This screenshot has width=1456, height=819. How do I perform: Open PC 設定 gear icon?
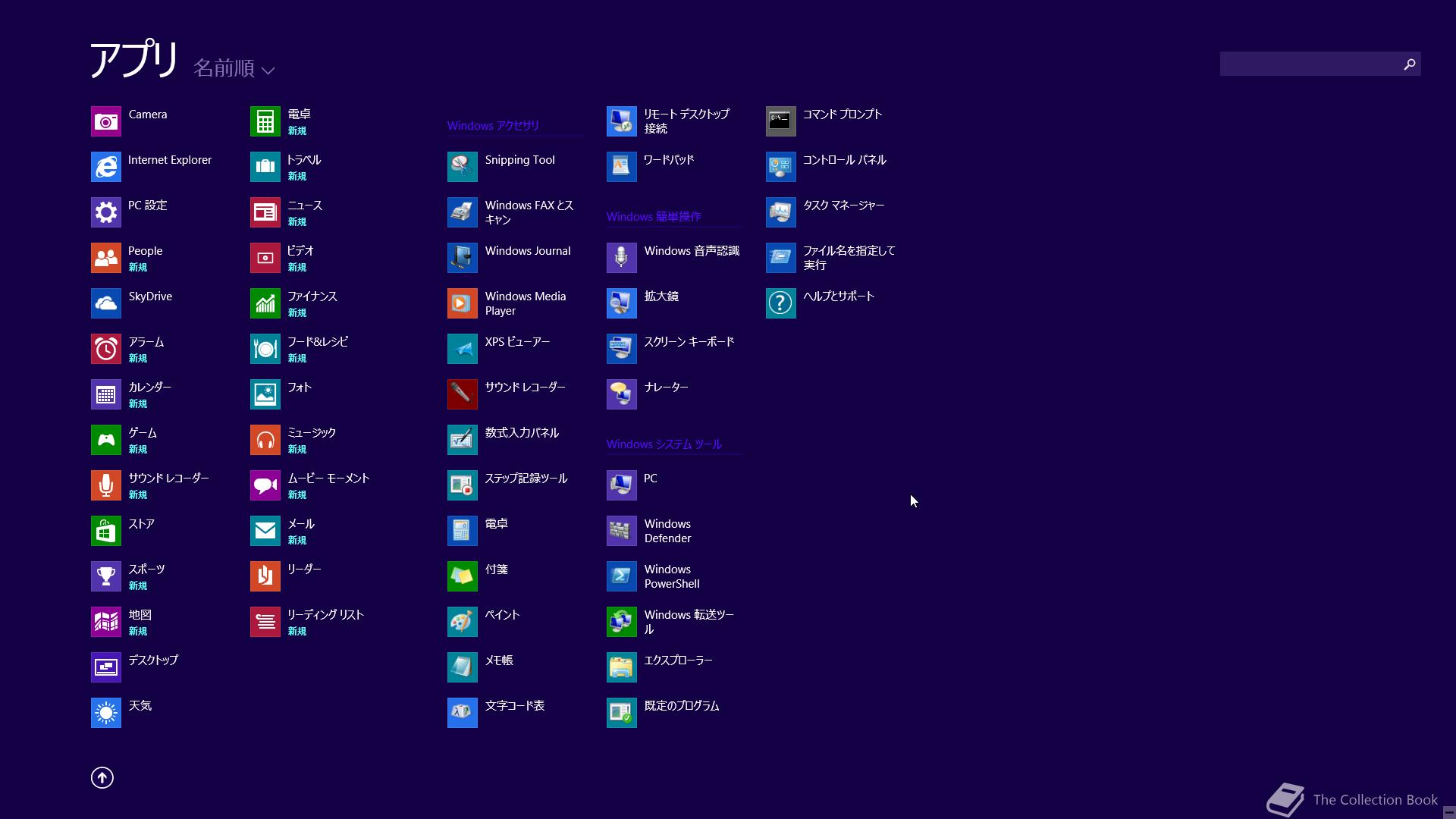106,212
